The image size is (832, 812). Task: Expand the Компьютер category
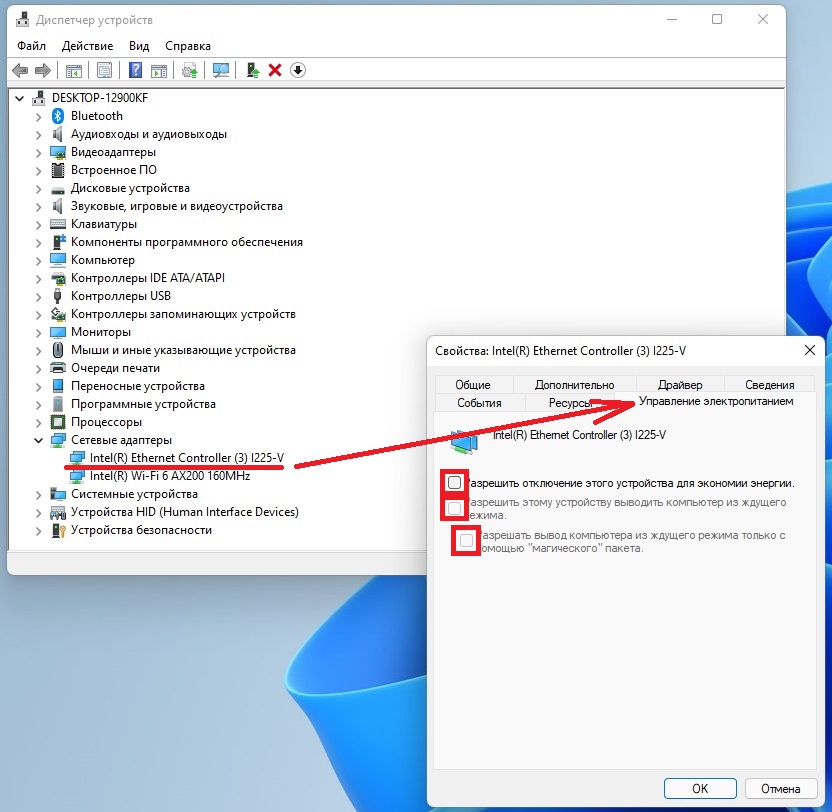(38, 261)
